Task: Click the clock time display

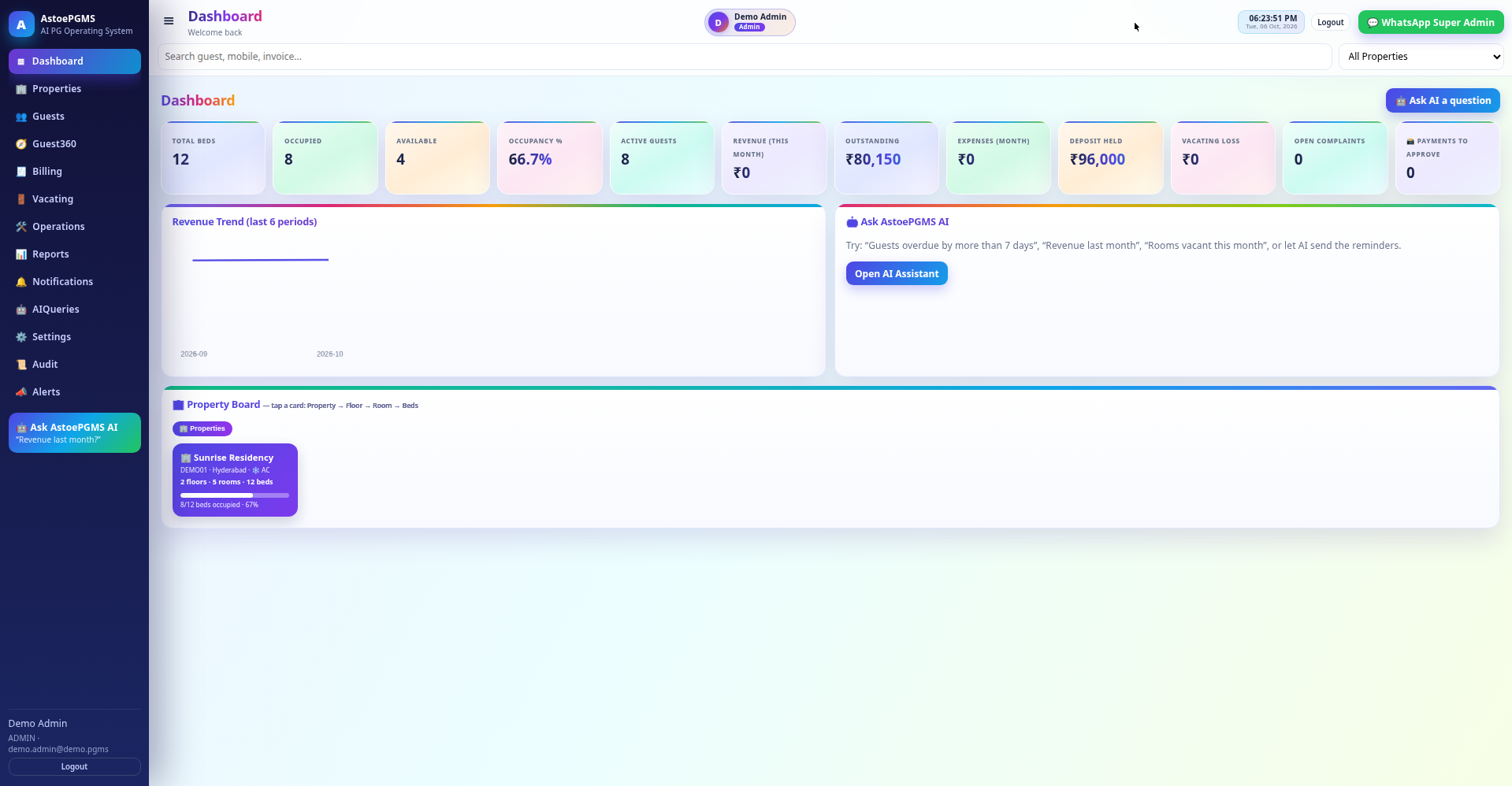Action: pyautogui.click(x=1271, y=22)
